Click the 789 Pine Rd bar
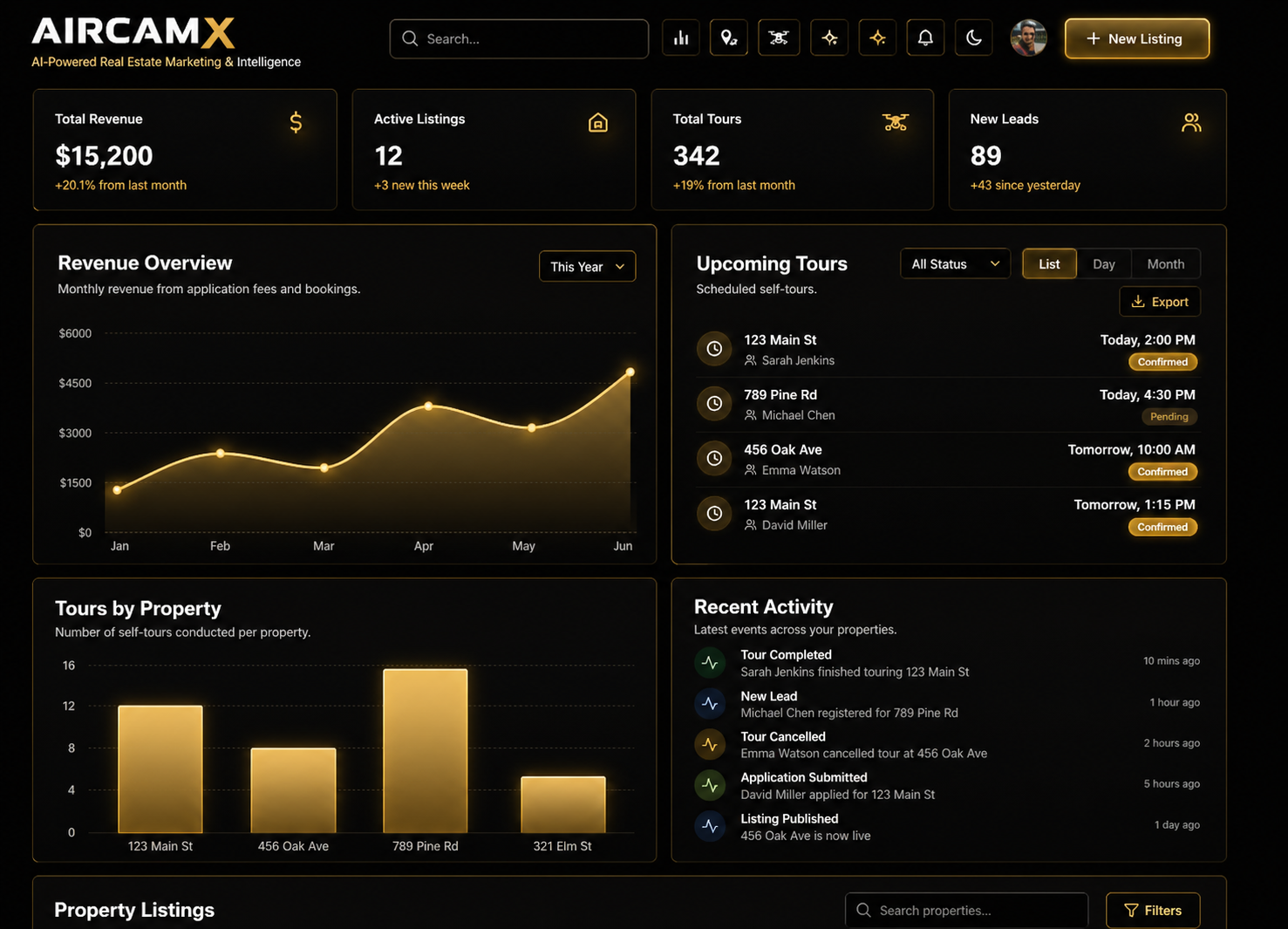Viewport: 1288px width, 929px height. 426,751
